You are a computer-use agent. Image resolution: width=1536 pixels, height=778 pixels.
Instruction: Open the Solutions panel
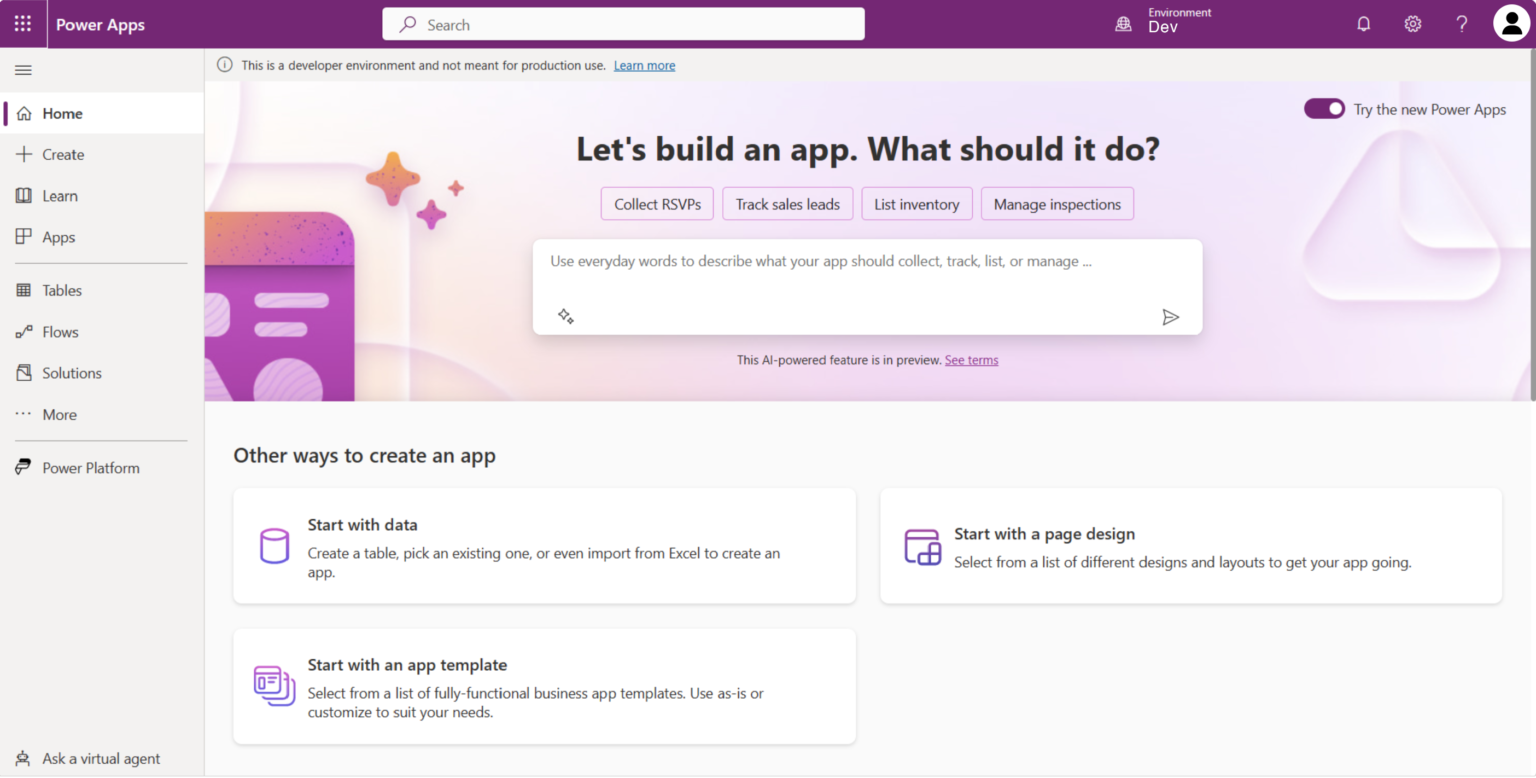click(x=71, y=372)
